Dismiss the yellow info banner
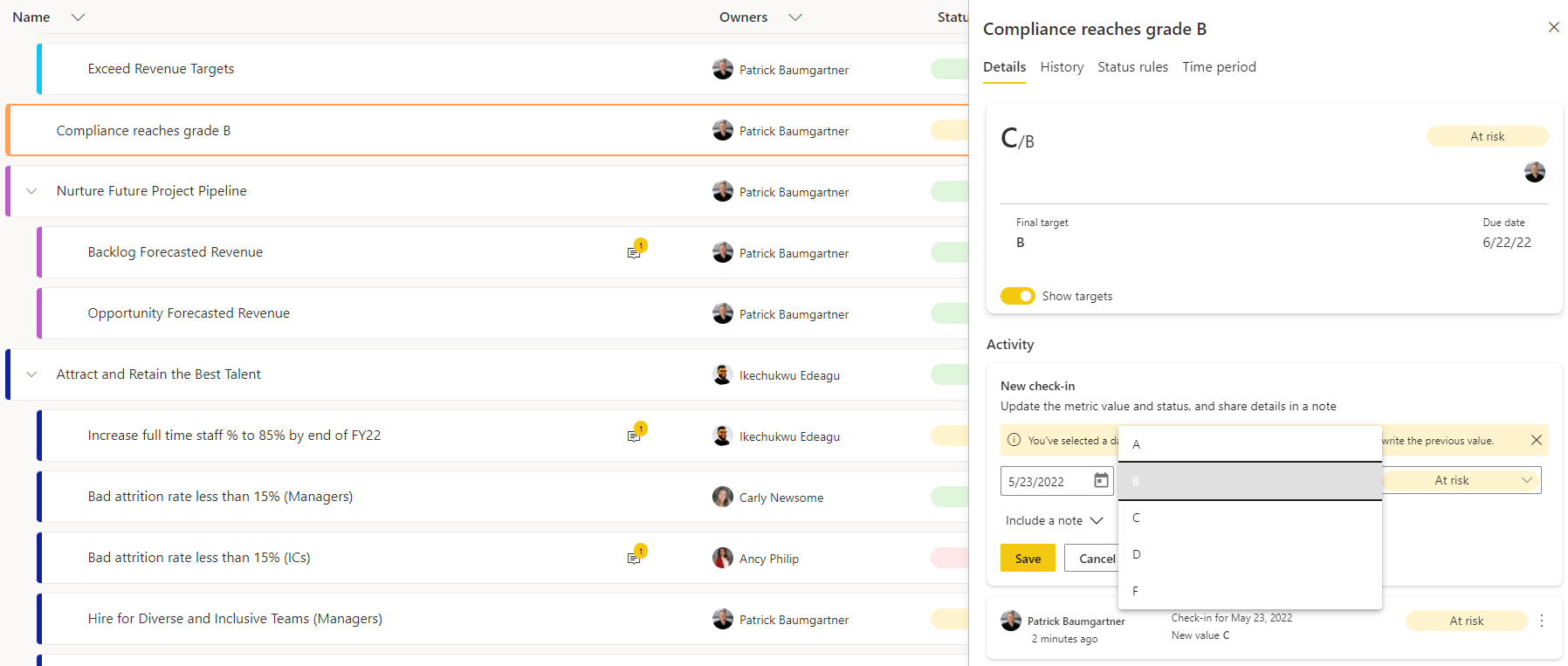This screenshot has height=666, width=1568. [x=1536, y=441]
